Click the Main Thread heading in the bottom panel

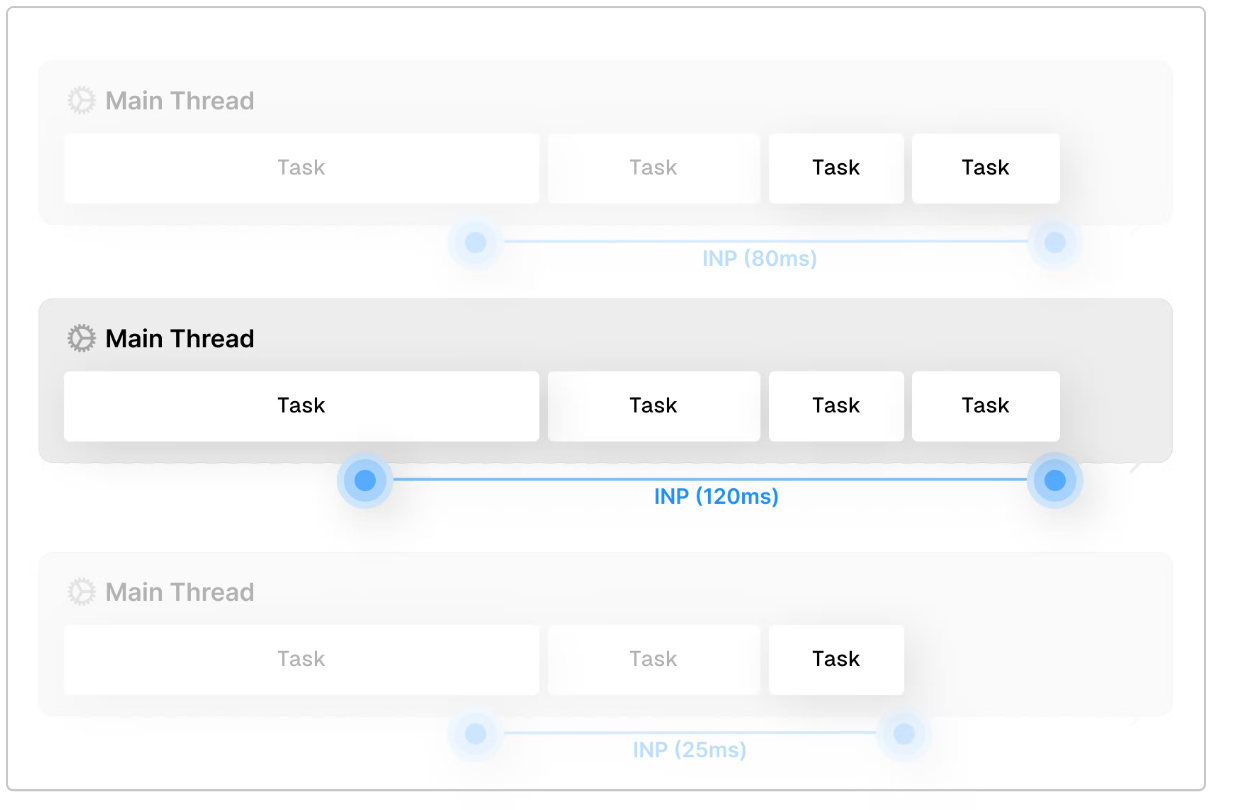tap(180, 592)
